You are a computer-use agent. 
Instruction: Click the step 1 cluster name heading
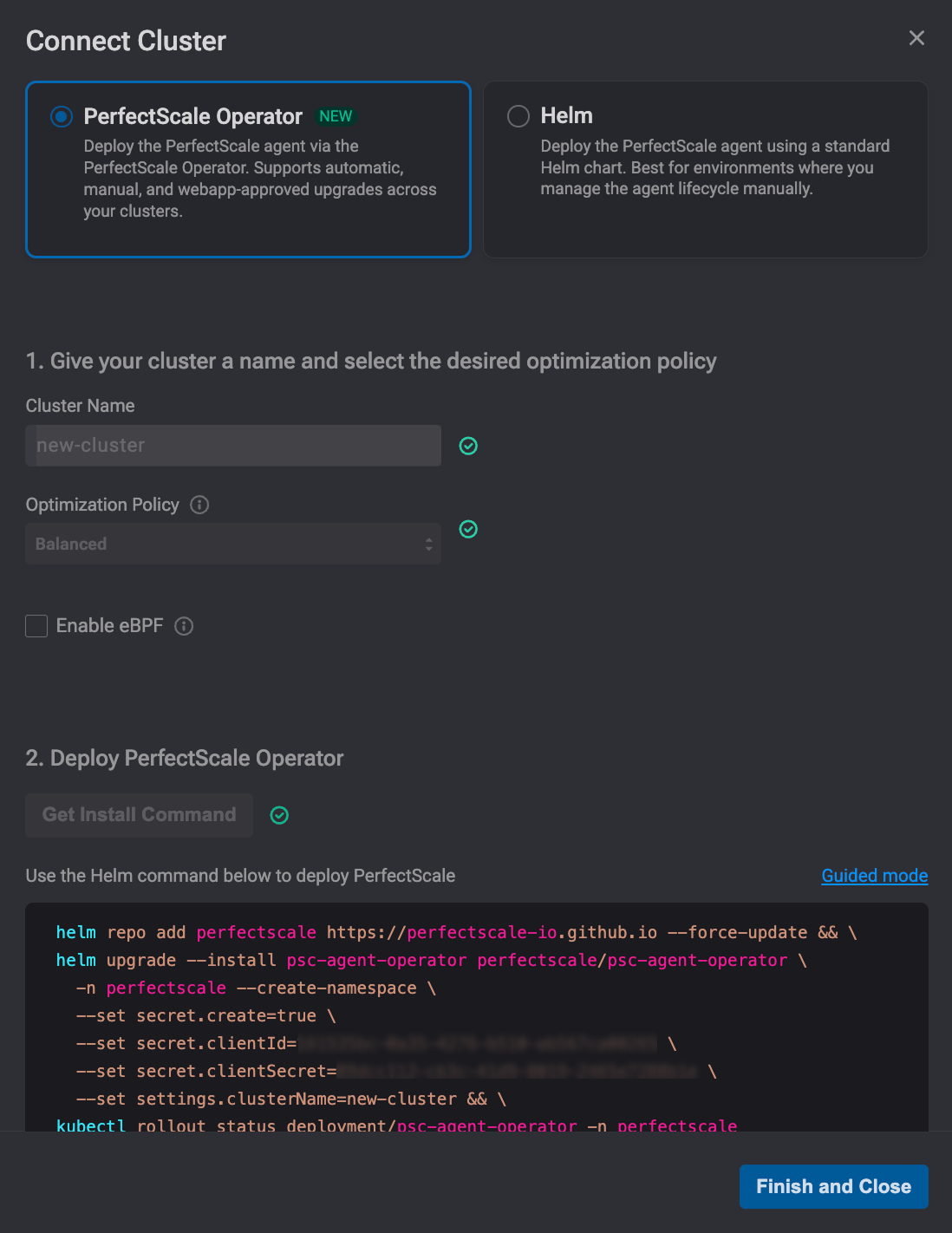coord(371,361)
